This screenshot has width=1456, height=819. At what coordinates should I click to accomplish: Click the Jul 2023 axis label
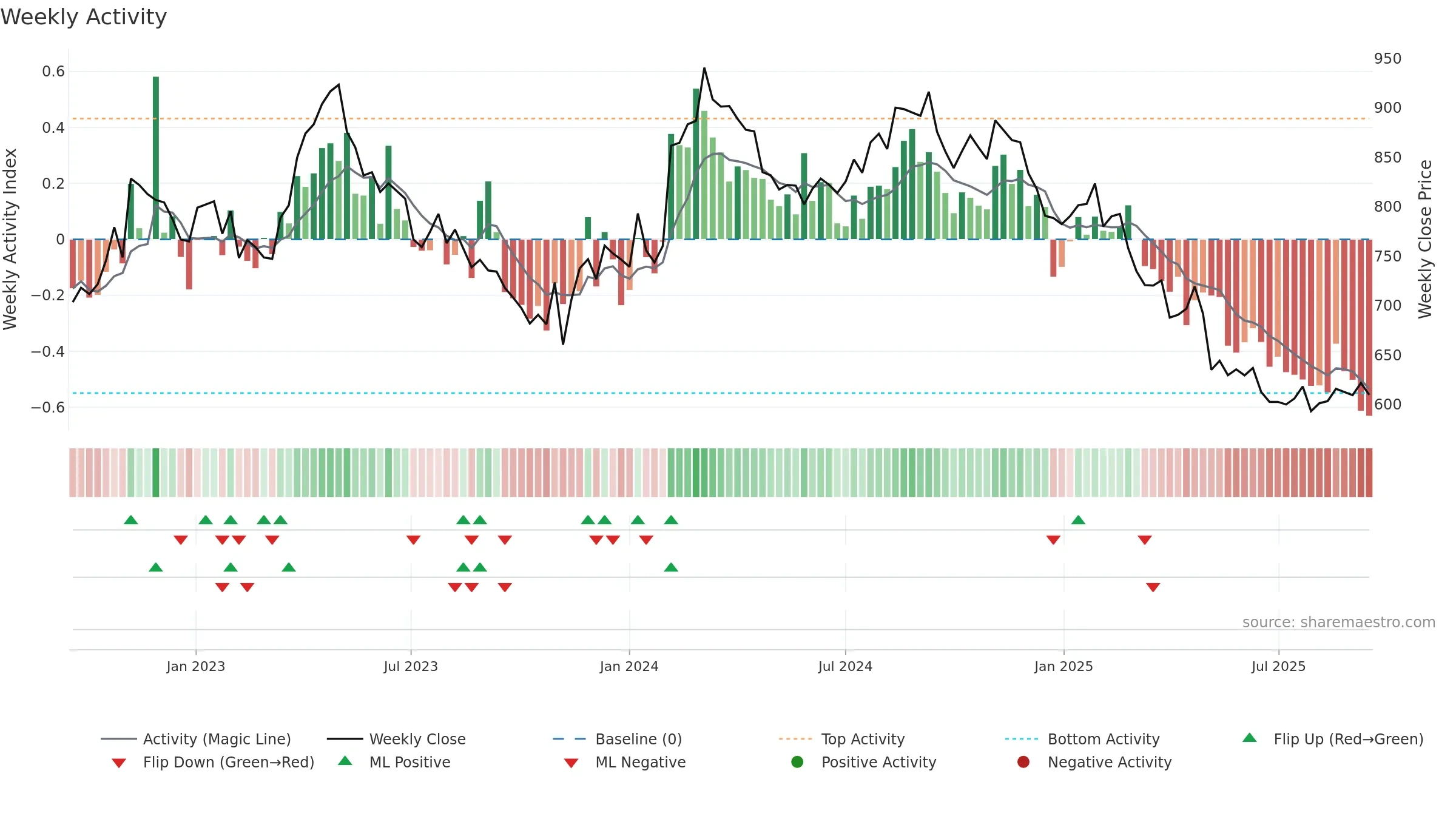pos(411,666)
